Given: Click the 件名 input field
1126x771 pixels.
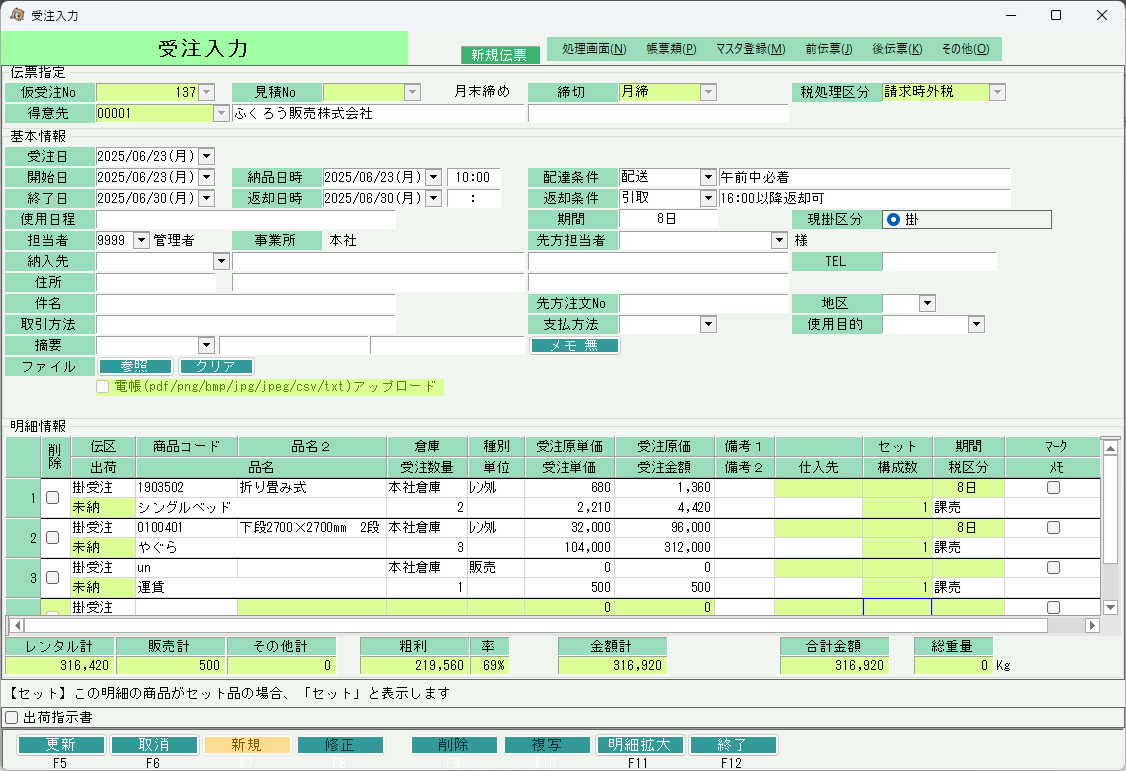Looking at the screenshot, I should [x=246, y=304].
